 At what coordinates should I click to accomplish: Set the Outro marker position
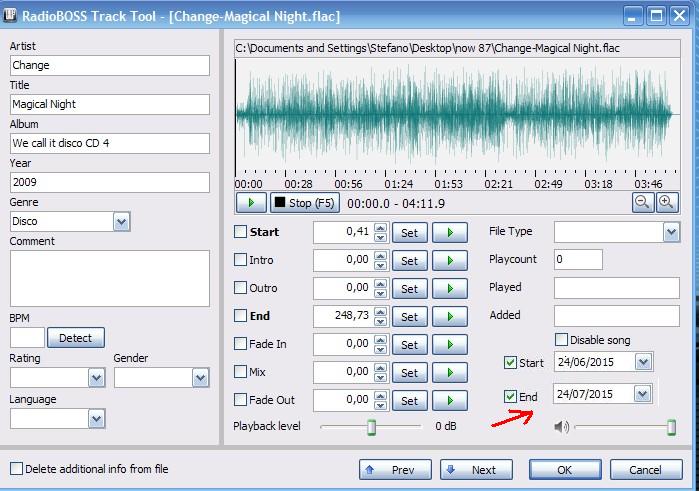point(410,289)
